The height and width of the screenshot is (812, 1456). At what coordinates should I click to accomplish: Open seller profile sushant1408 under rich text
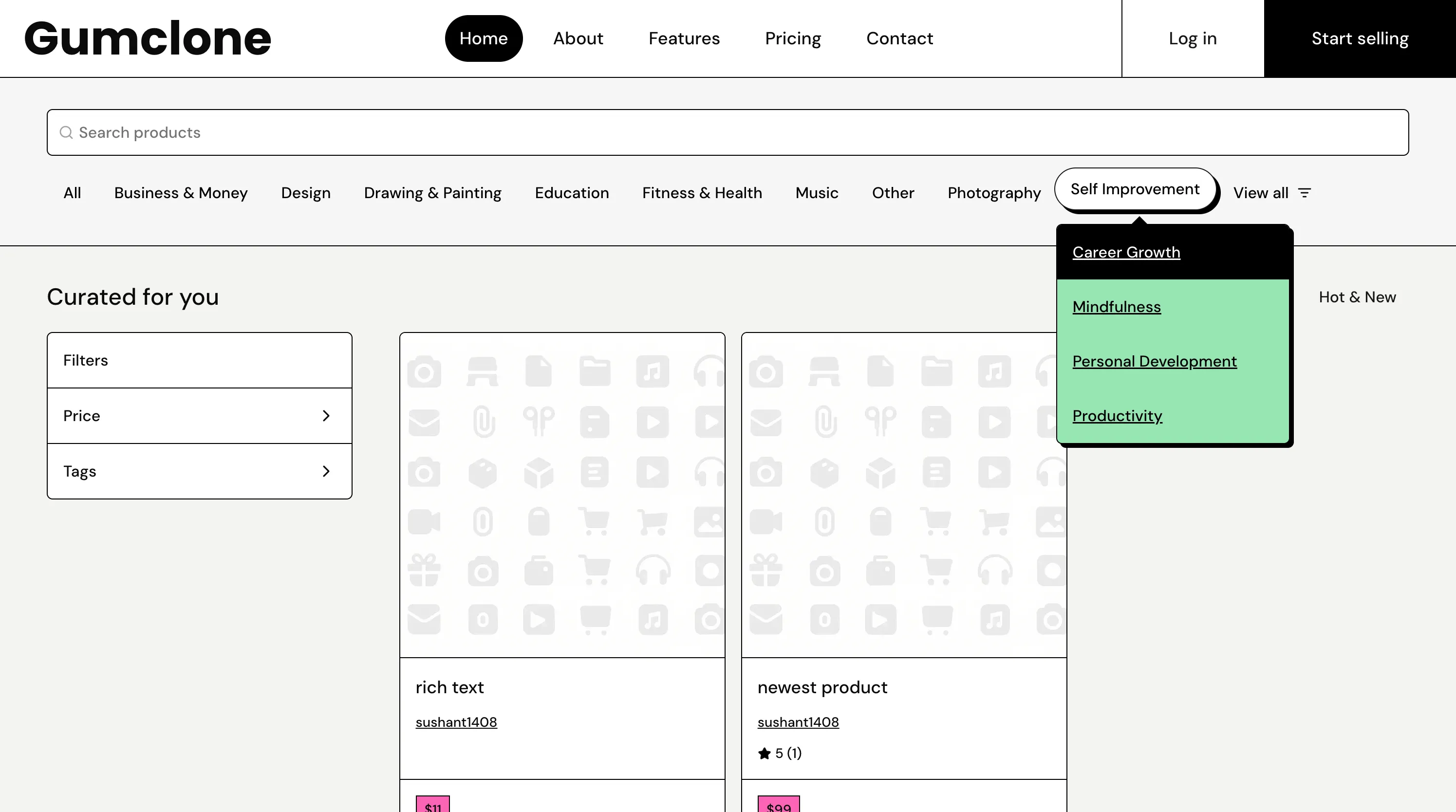pyautogui.click(x=456, y=722)
